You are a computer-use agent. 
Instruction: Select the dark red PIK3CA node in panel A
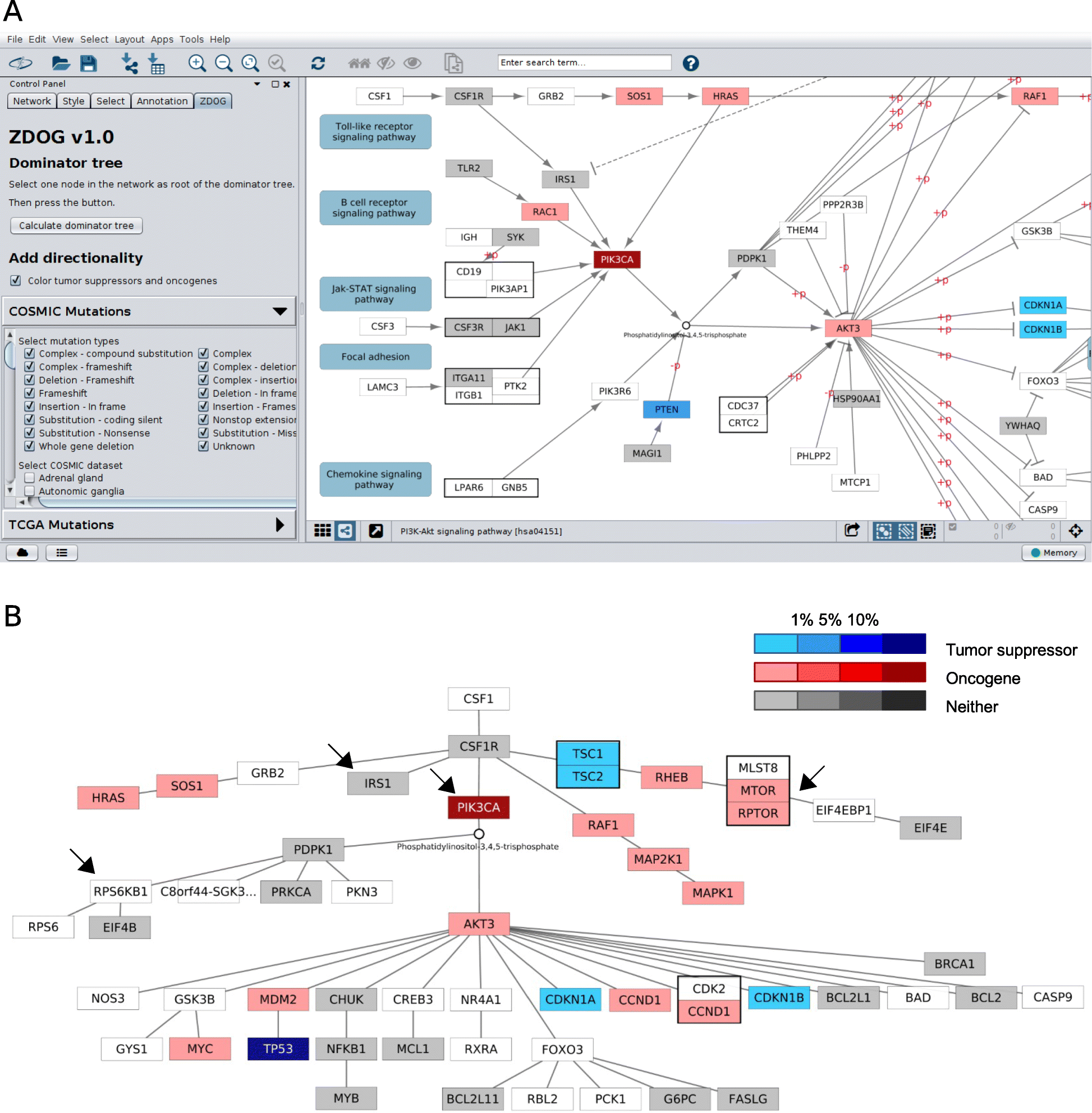click(617, 259)
